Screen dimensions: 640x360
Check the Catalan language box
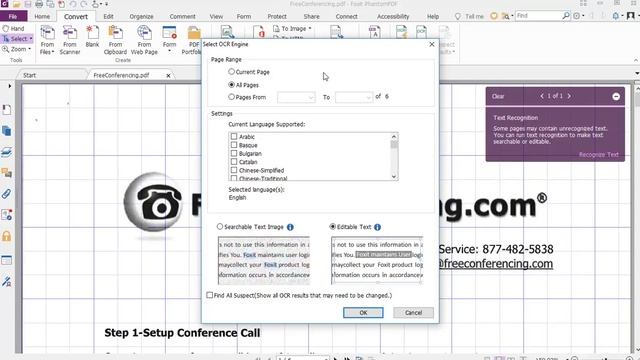coord(234,162)
